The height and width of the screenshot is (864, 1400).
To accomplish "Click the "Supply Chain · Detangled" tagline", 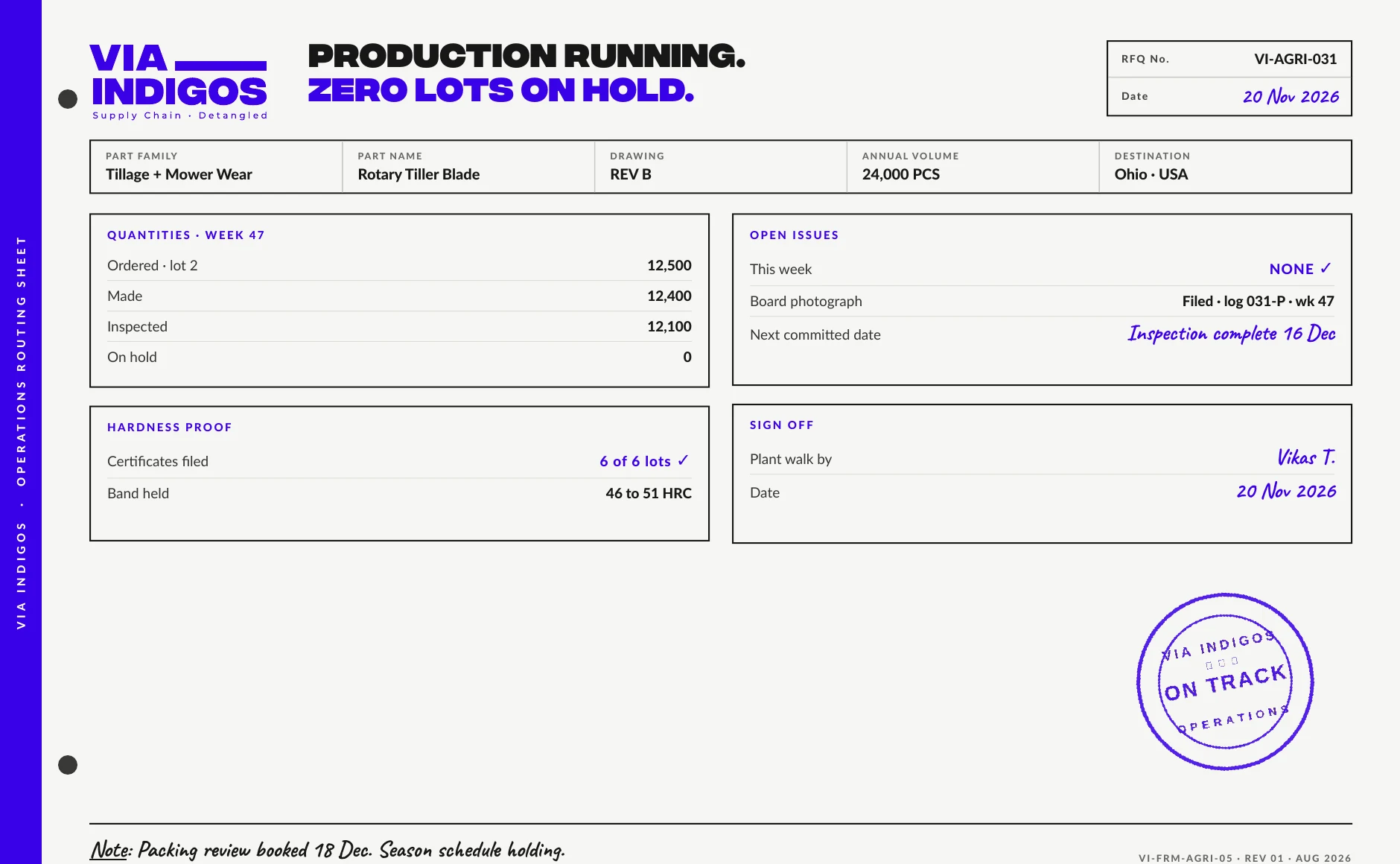I will coord(180,115).
